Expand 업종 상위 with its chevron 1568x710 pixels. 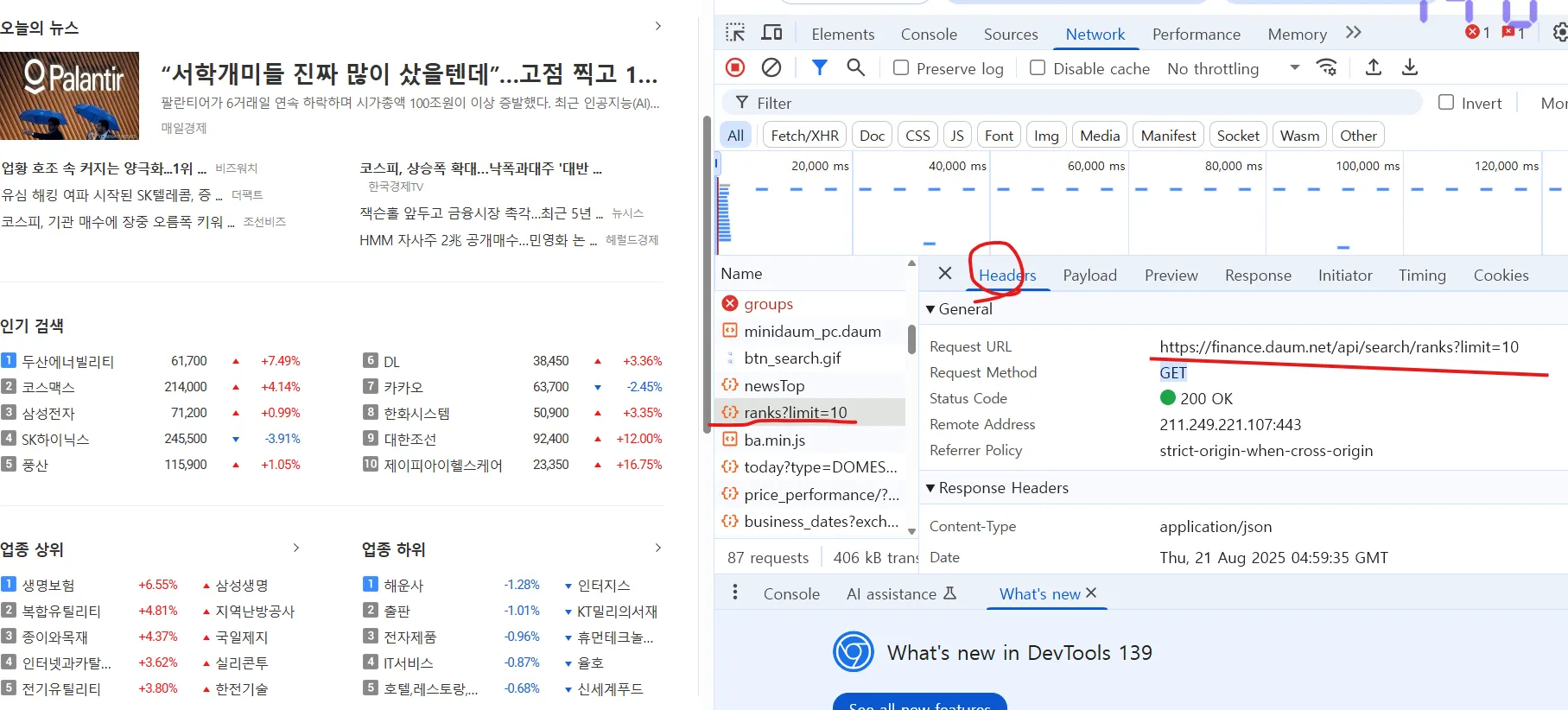pos(296,548)
